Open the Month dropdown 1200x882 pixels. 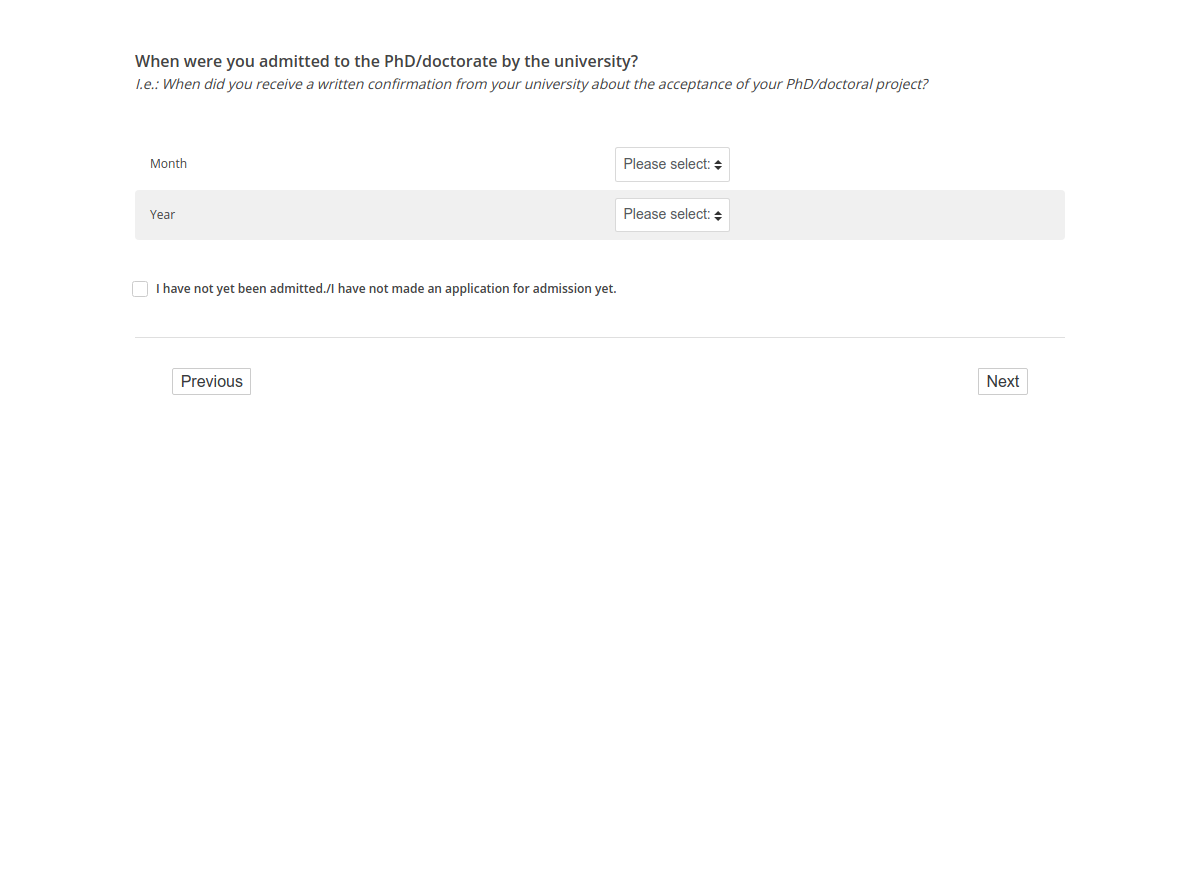pyautogui.click(x=672, y=165)
